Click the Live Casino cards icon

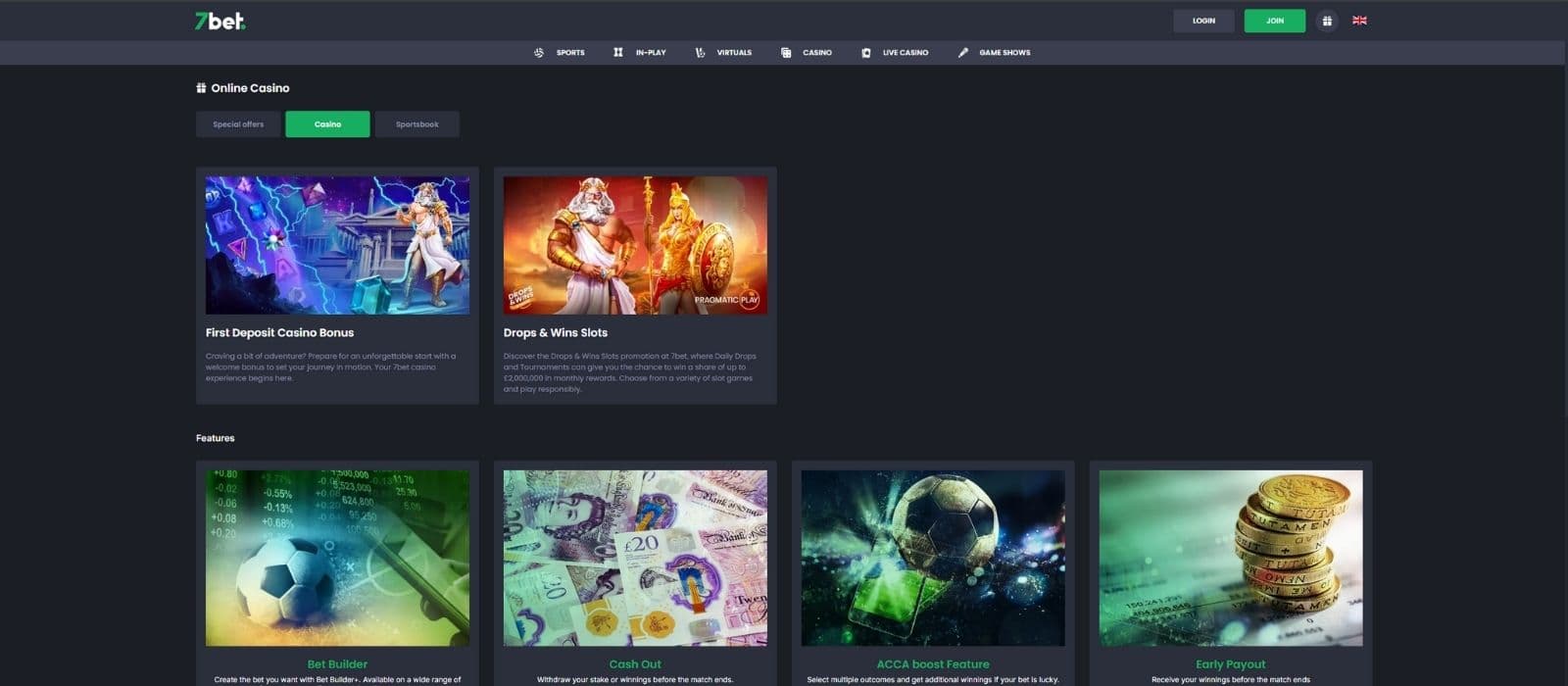(865, 53)
